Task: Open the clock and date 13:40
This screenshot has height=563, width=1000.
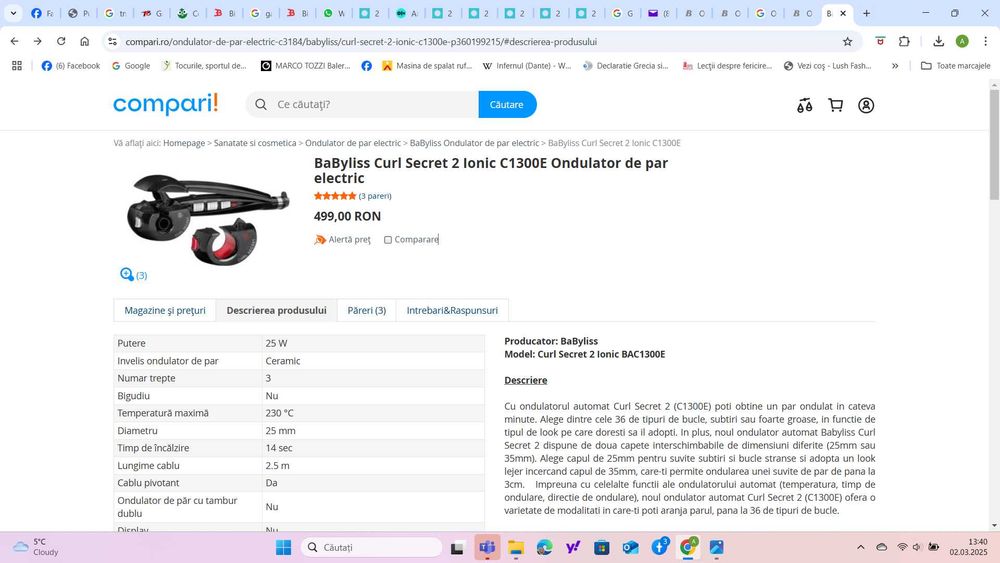Action: 968,547
